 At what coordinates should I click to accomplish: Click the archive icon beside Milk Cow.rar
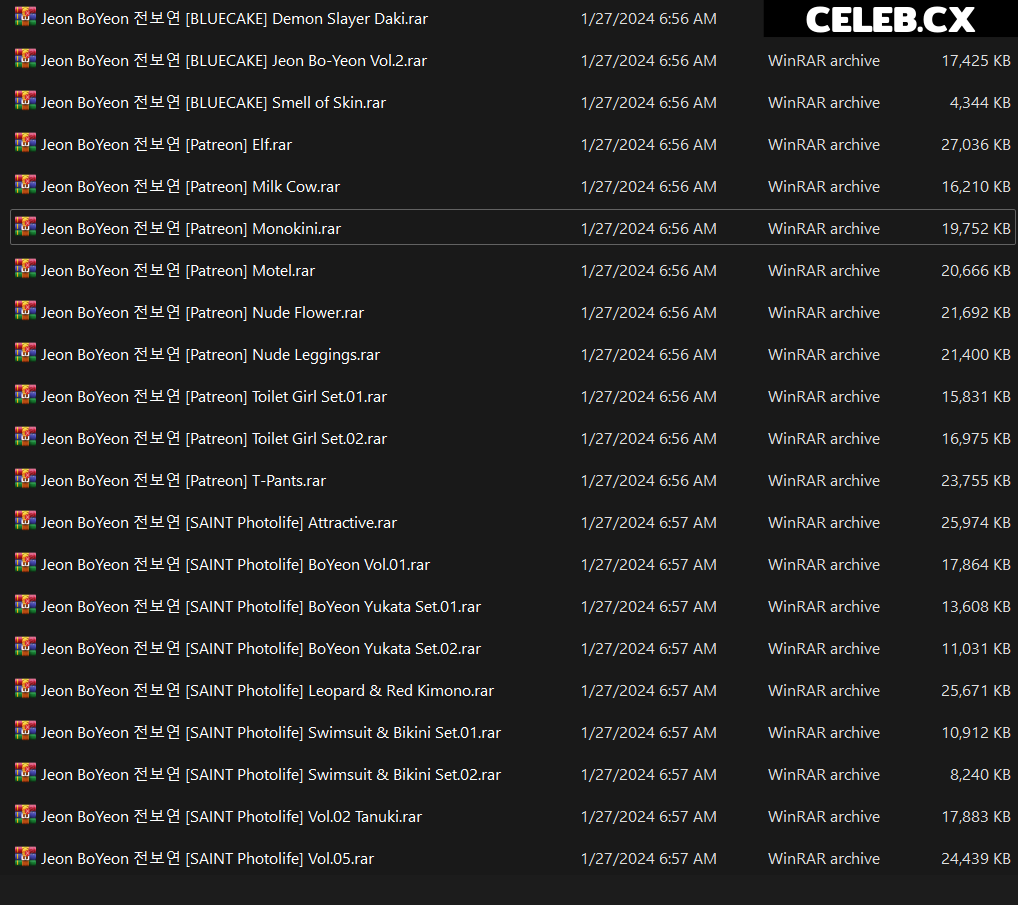pos(25,184)
